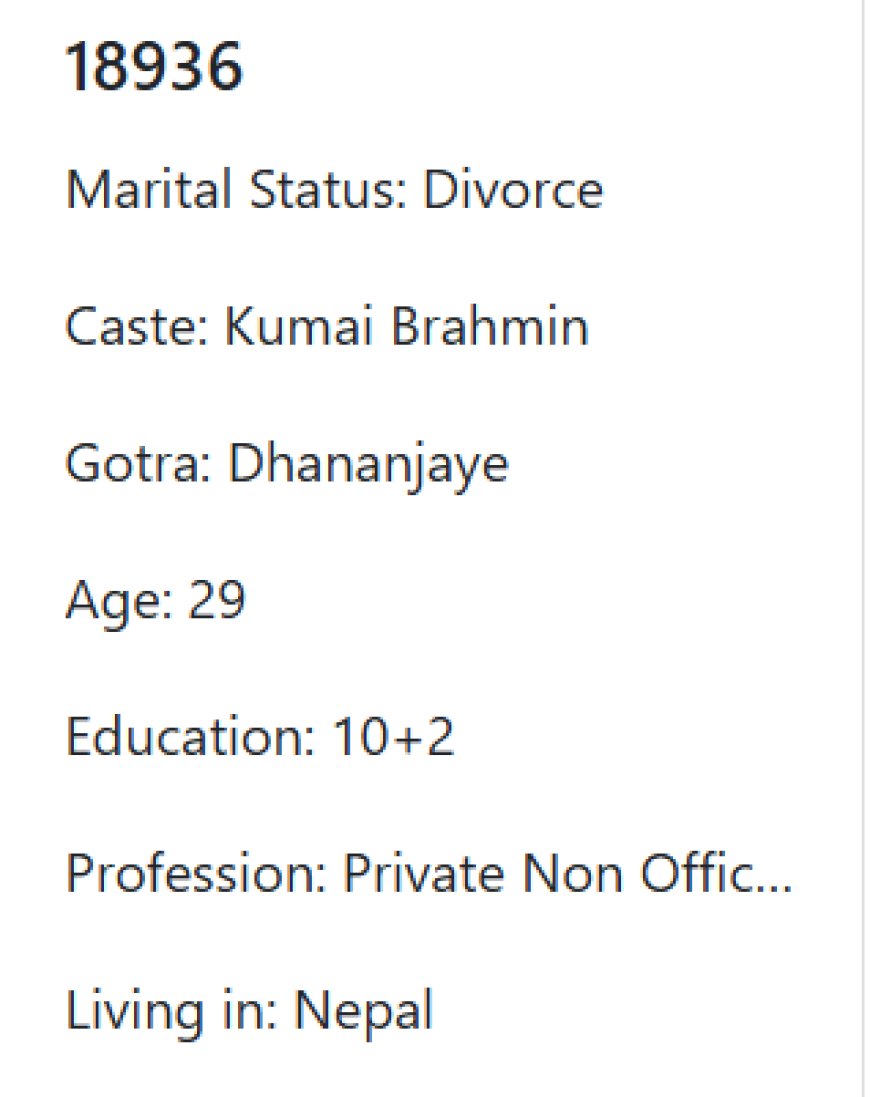The height and width of the screenshot is (1097, 870).
Task: Click the Education label
Action: (x=190, y=737)
